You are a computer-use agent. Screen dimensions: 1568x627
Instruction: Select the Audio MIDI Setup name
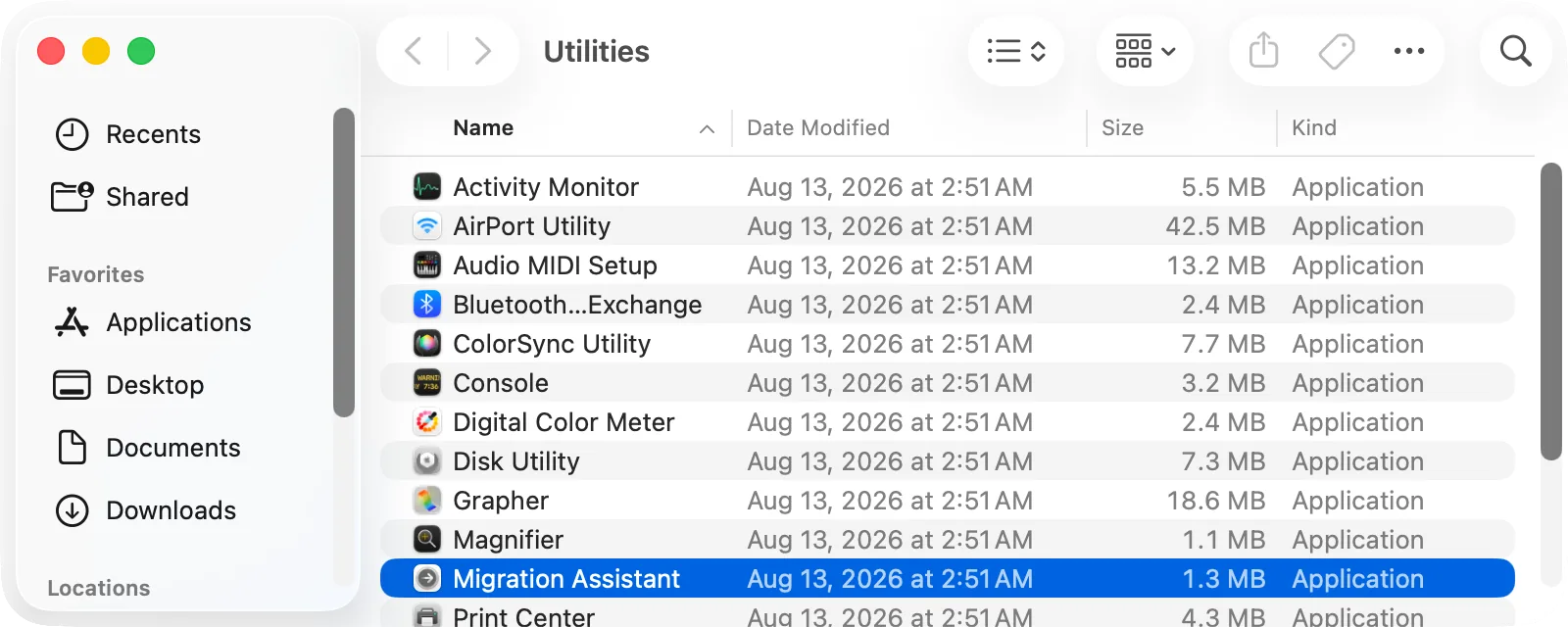(555, 265)
